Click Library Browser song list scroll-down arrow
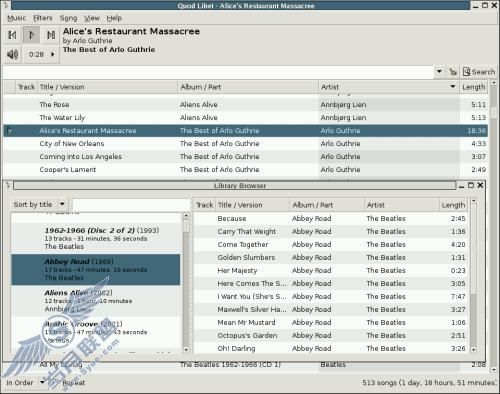 point(473,350)
